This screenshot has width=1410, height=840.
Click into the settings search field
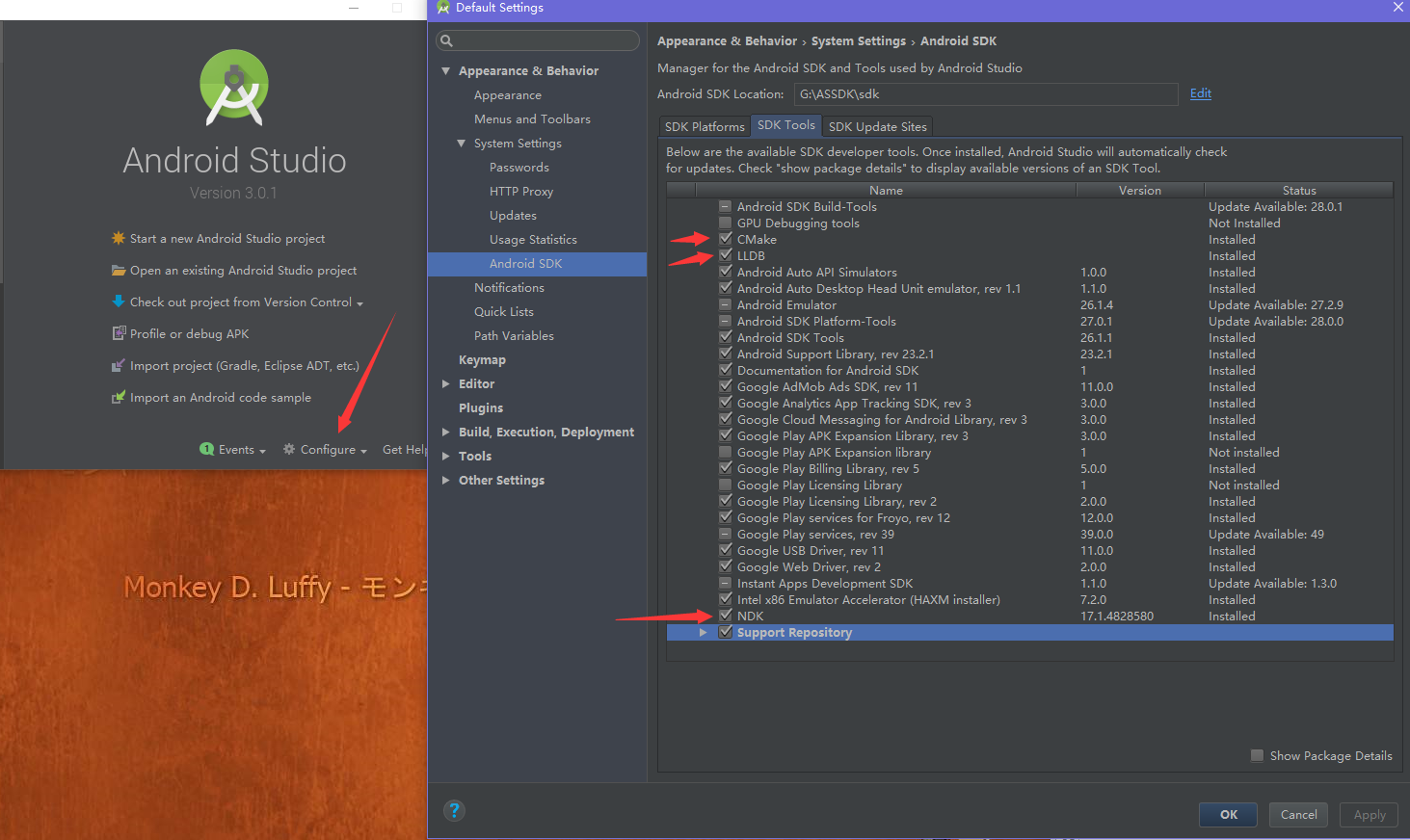coord(538,40)
